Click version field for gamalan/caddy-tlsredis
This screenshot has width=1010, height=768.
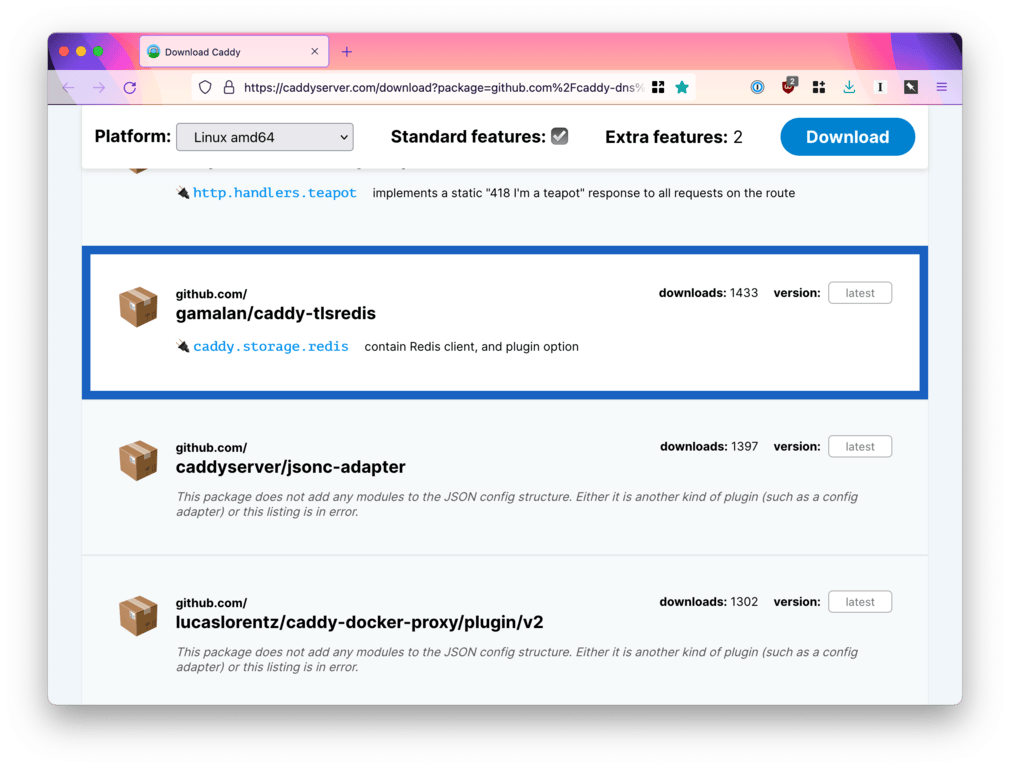pos(859,293)
